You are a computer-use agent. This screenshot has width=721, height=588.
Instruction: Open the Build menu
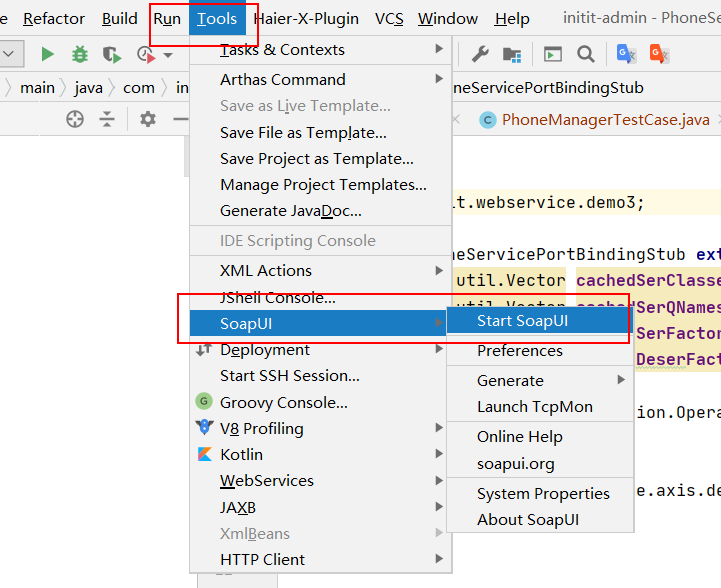coord(120,18)
